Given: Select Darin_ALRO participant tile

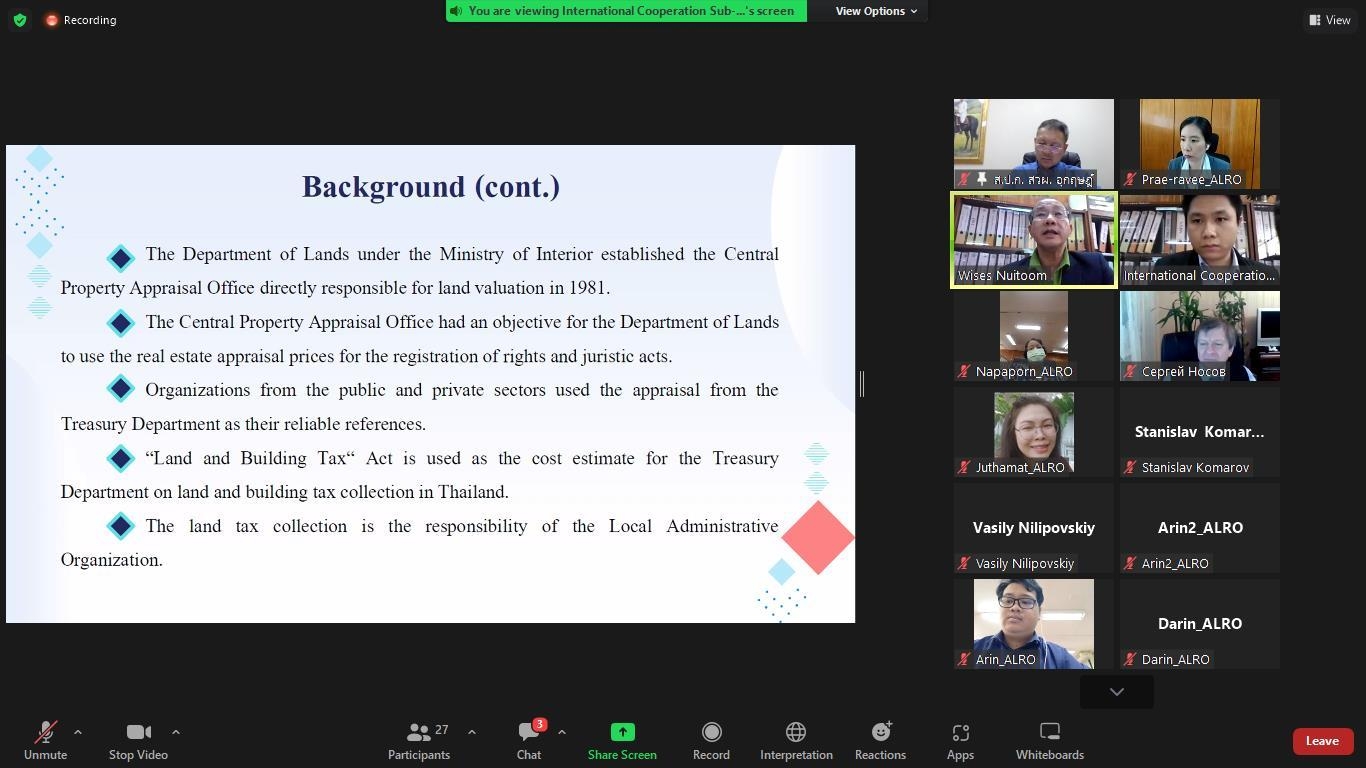Looking at the screenshot, I should [x=1200, y=624].
